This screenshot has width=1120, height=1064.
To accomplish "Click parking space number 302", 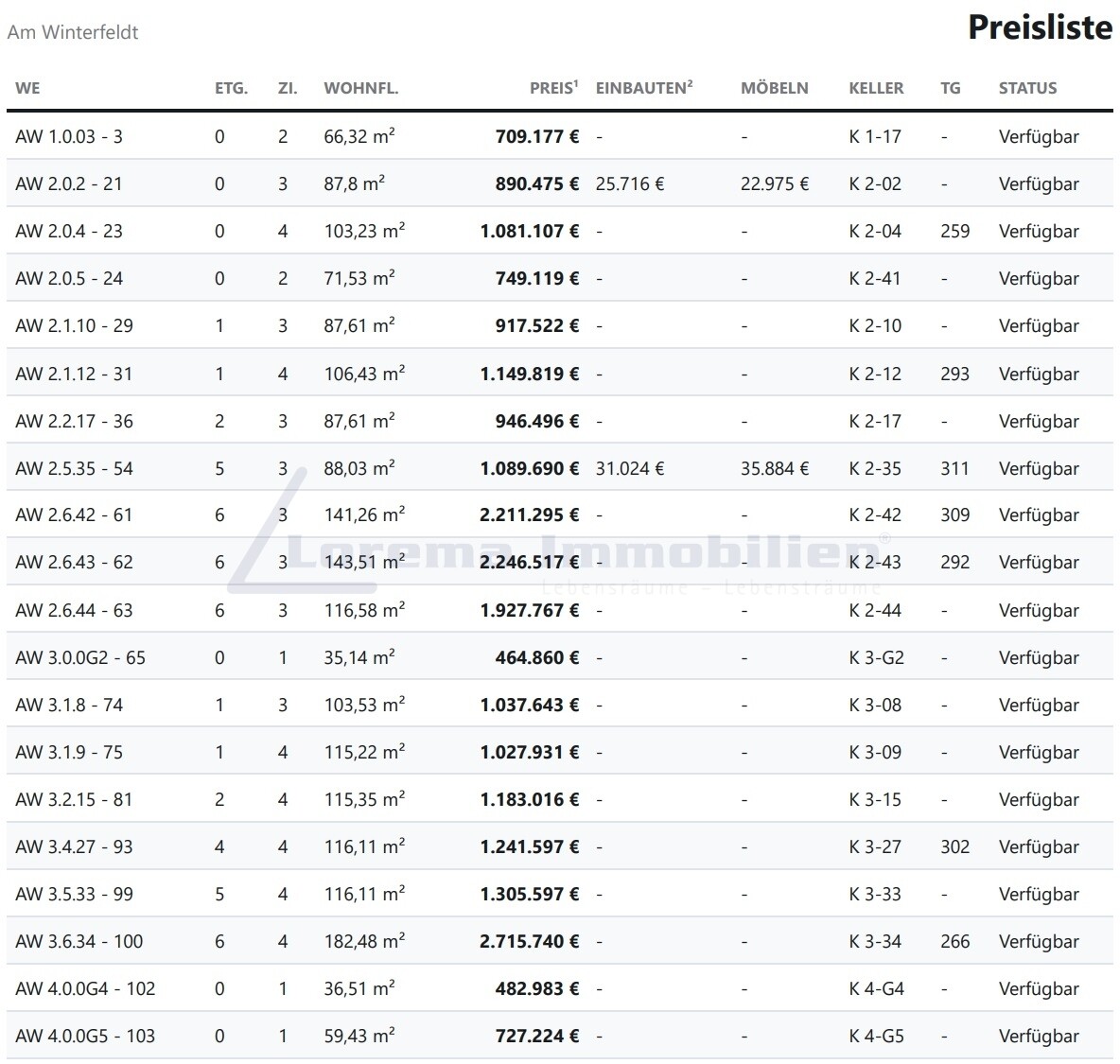I will pos(955,846).
